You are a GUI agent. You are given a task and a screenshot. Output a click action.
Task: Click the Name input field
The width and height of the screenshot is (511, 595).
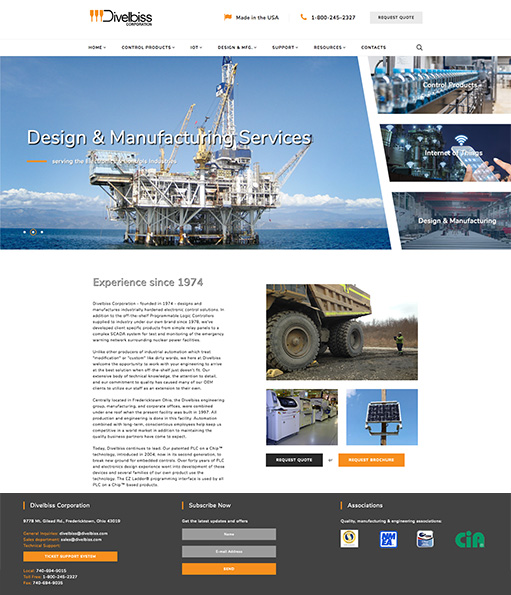(x=229, y=534)
